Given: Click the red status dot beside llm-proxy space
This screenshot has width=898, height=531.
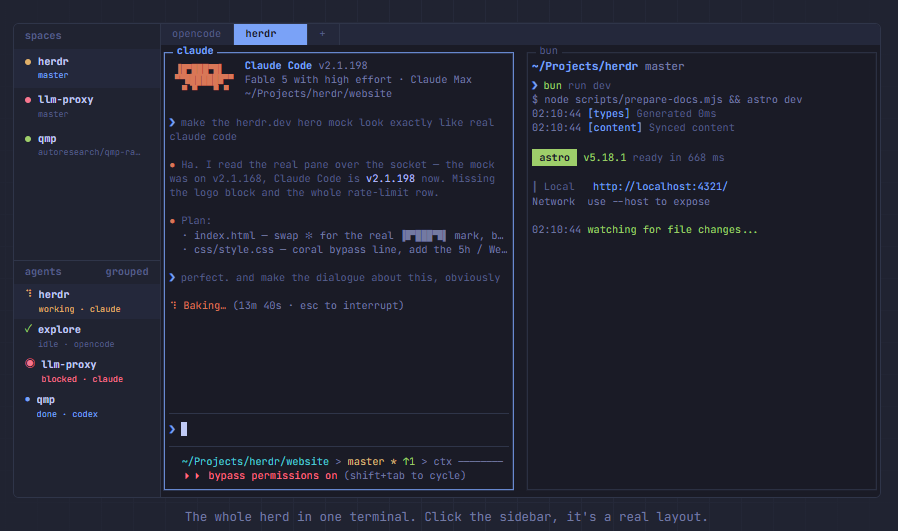Looking at the screenshot, I should (28, 100).
